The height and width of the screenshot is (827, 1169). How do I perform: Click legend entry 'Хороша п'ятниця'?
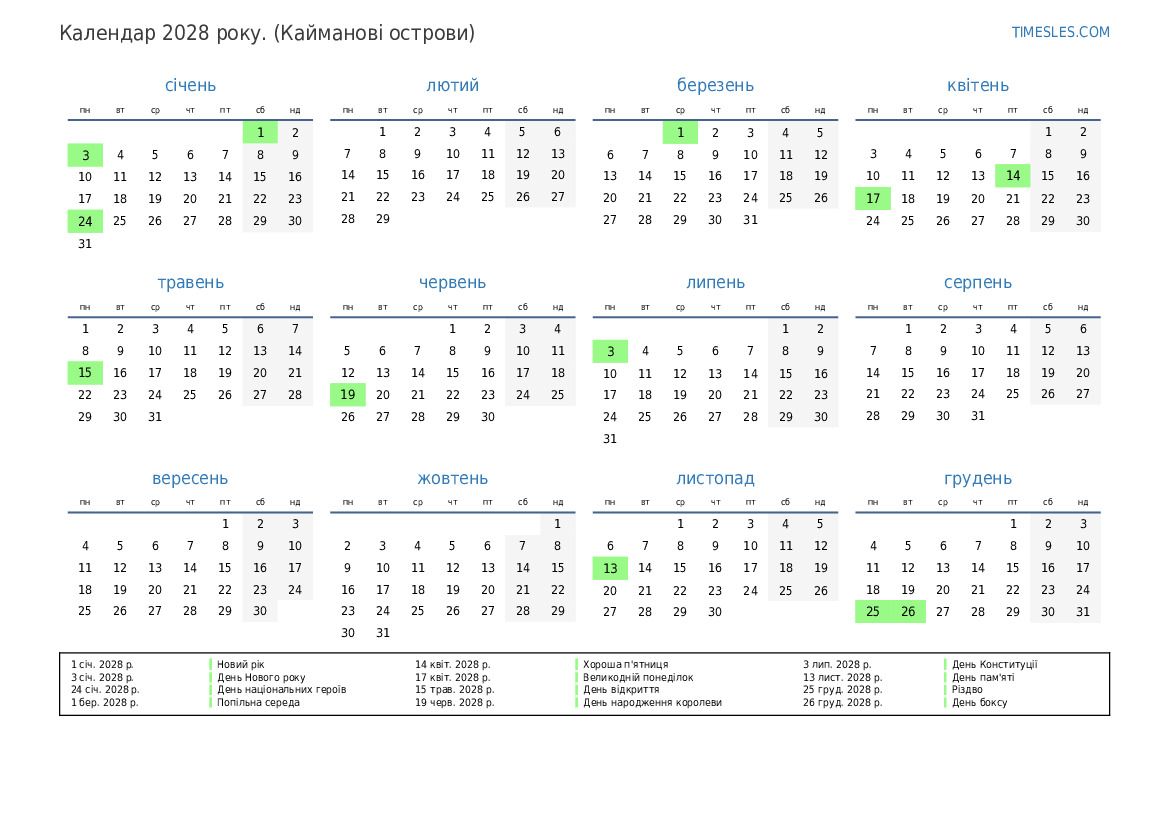(x=626, y=664)
